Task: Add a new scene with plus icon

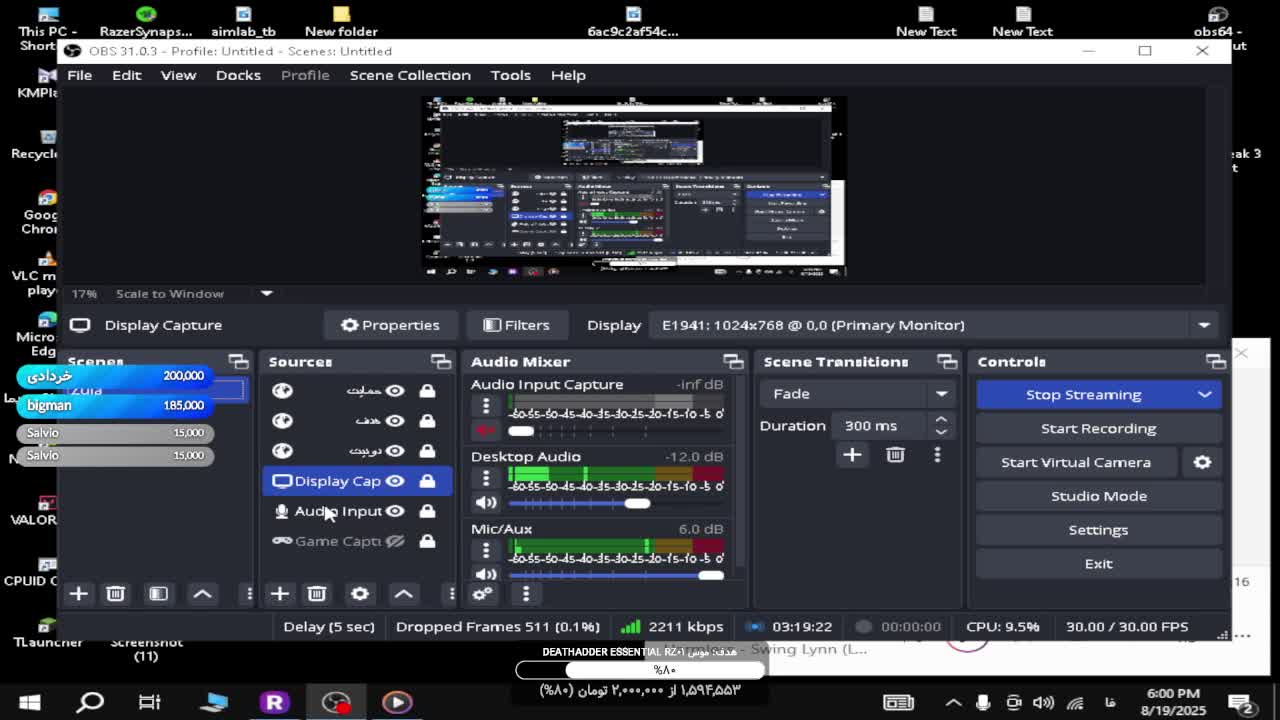Action: [78, 594]
